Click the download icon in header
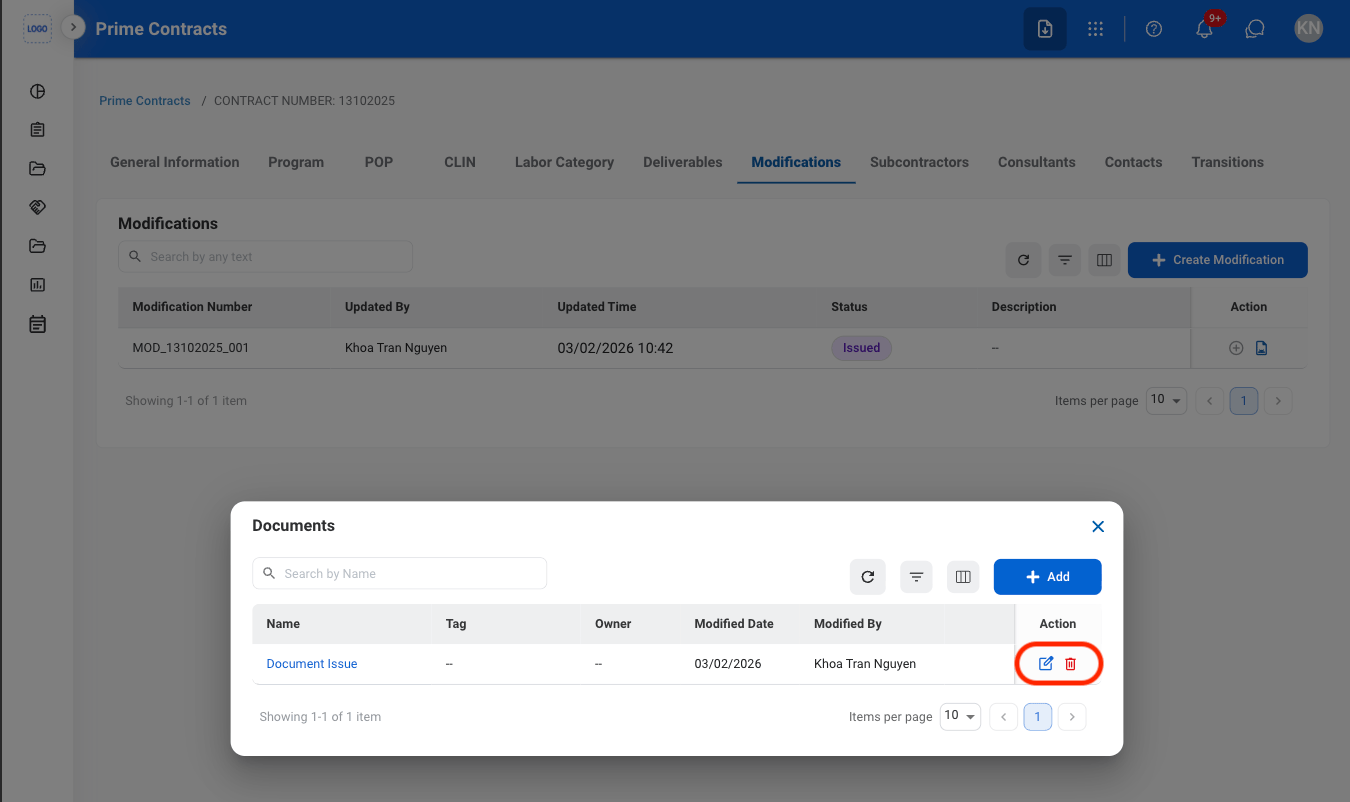 [1045, 29]
